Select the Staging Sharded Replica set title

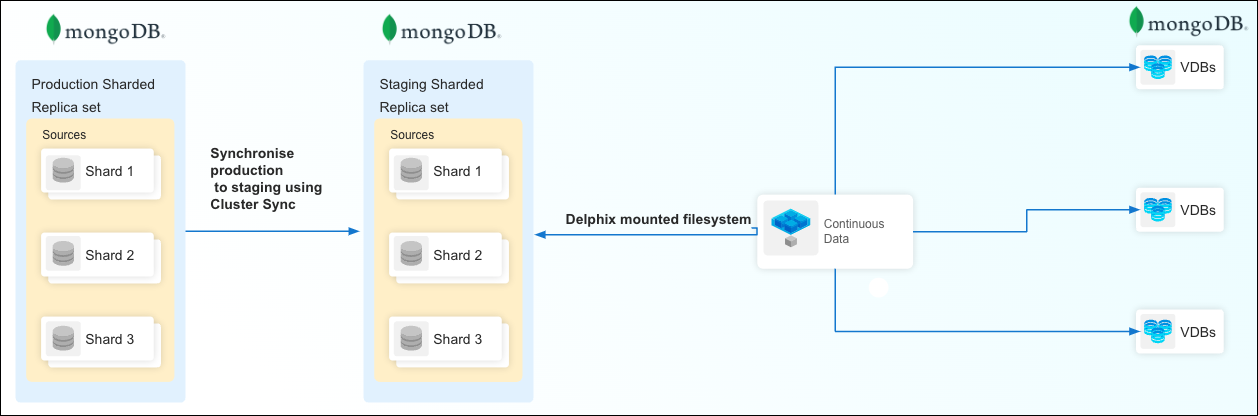[431, 95]
